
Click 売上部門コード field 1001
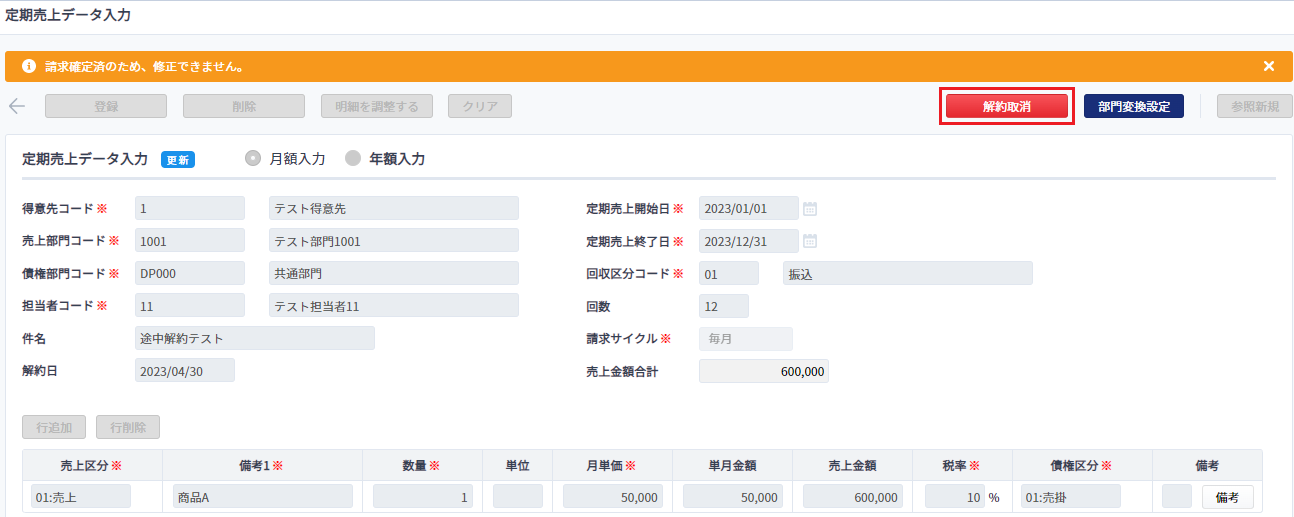tap(190, 241)
